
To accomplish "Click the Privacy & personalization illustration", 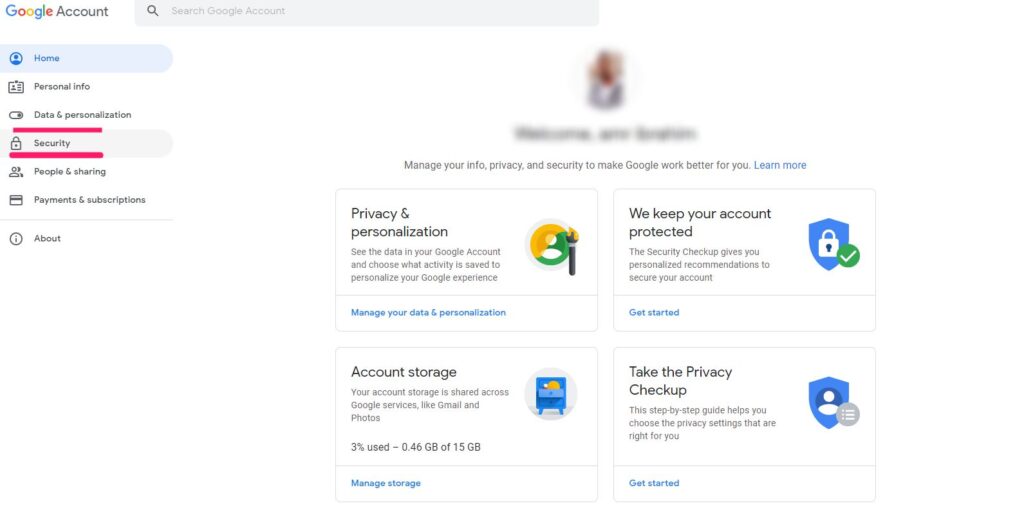I will [551, 245].
